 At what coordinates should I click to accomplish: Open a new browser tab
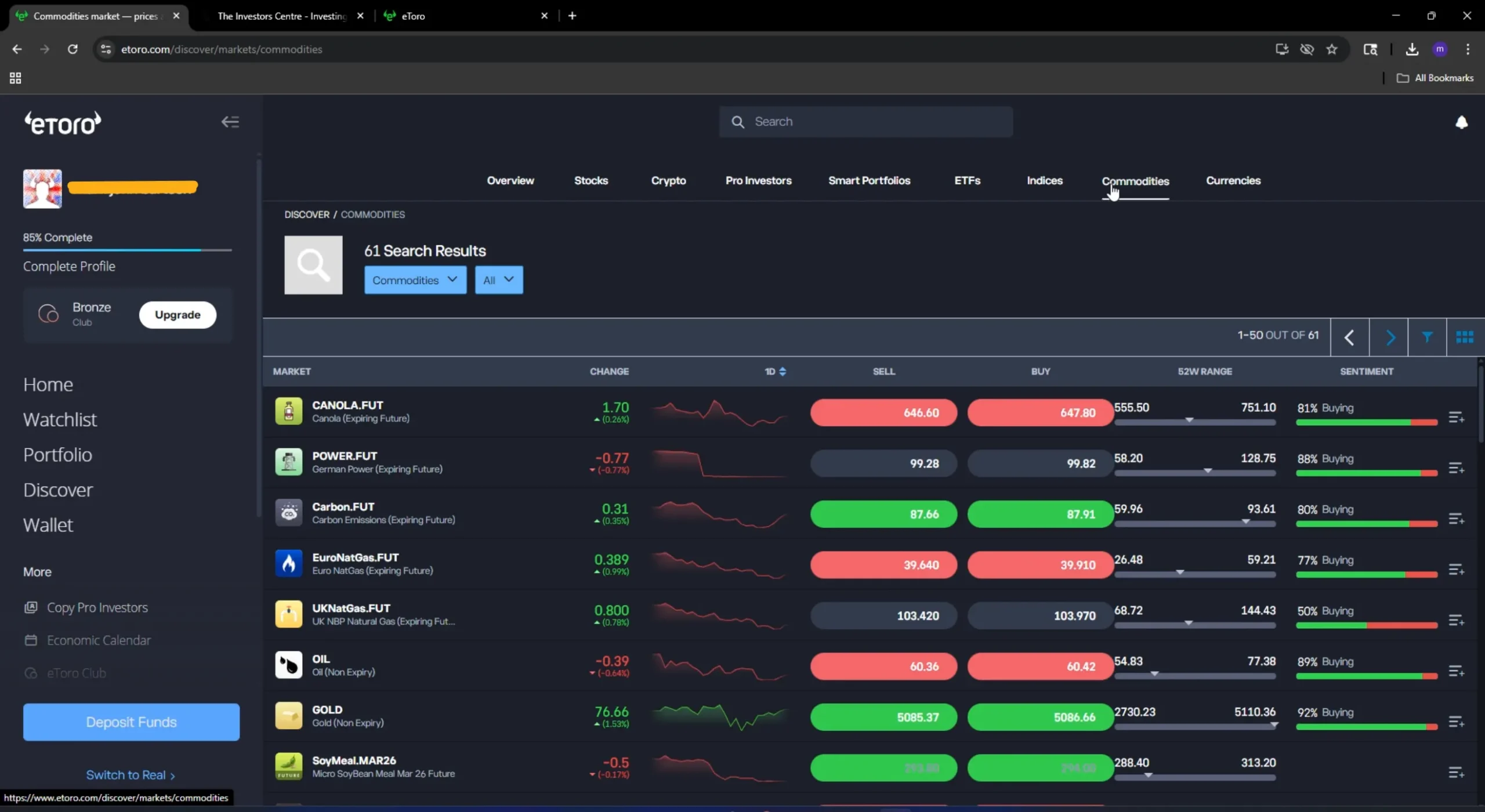(572, 16)
